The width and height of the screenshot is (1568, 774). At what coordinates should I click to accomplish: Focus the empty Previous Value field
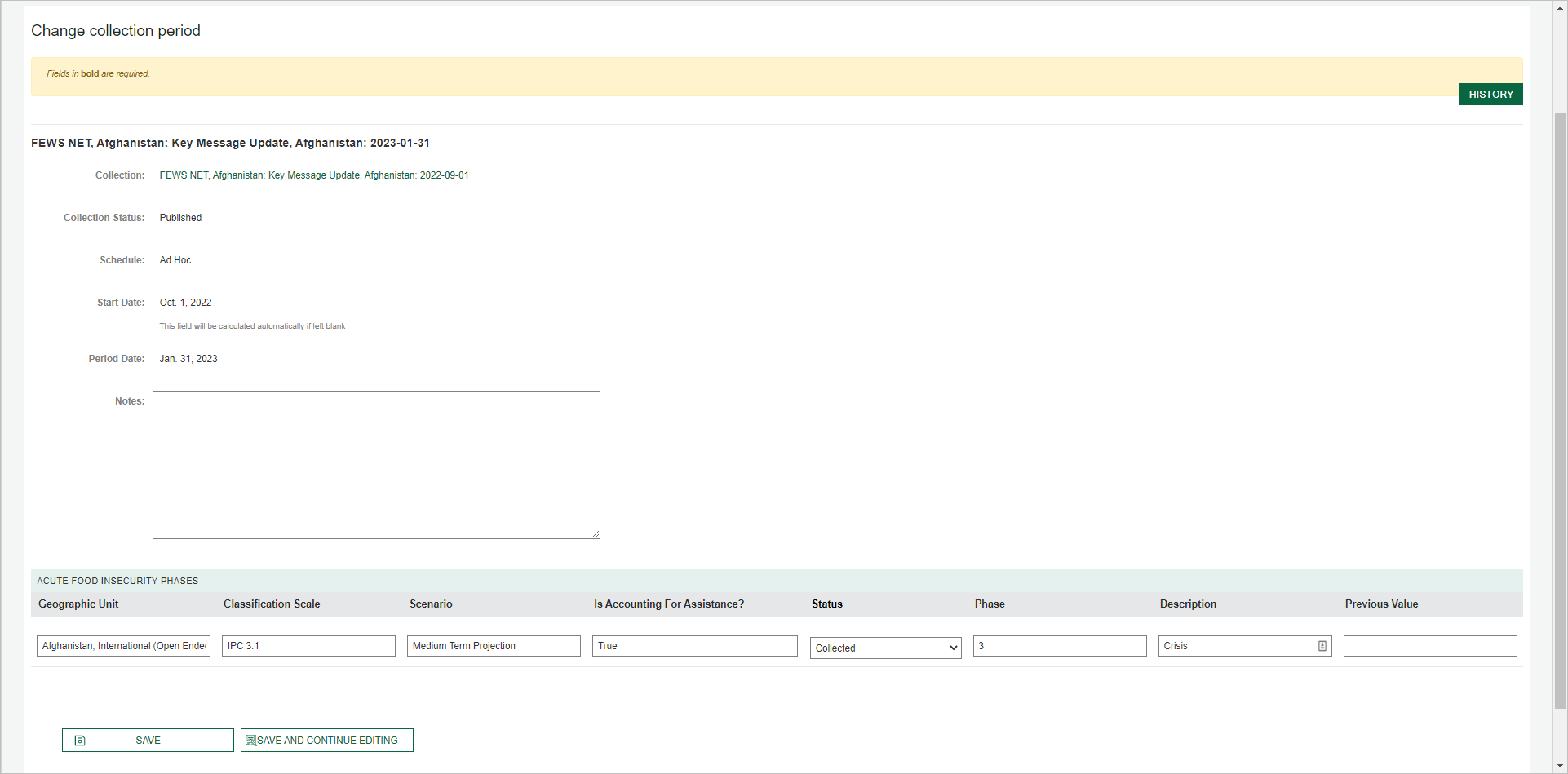coord(1429,646)
